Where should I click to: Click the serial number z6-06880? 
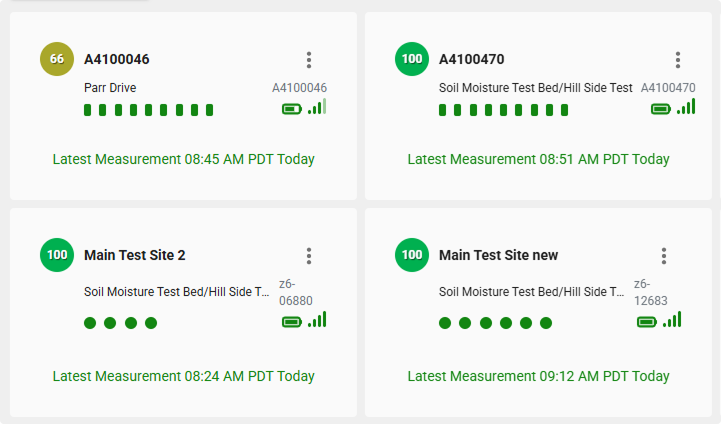coord(296,292)
